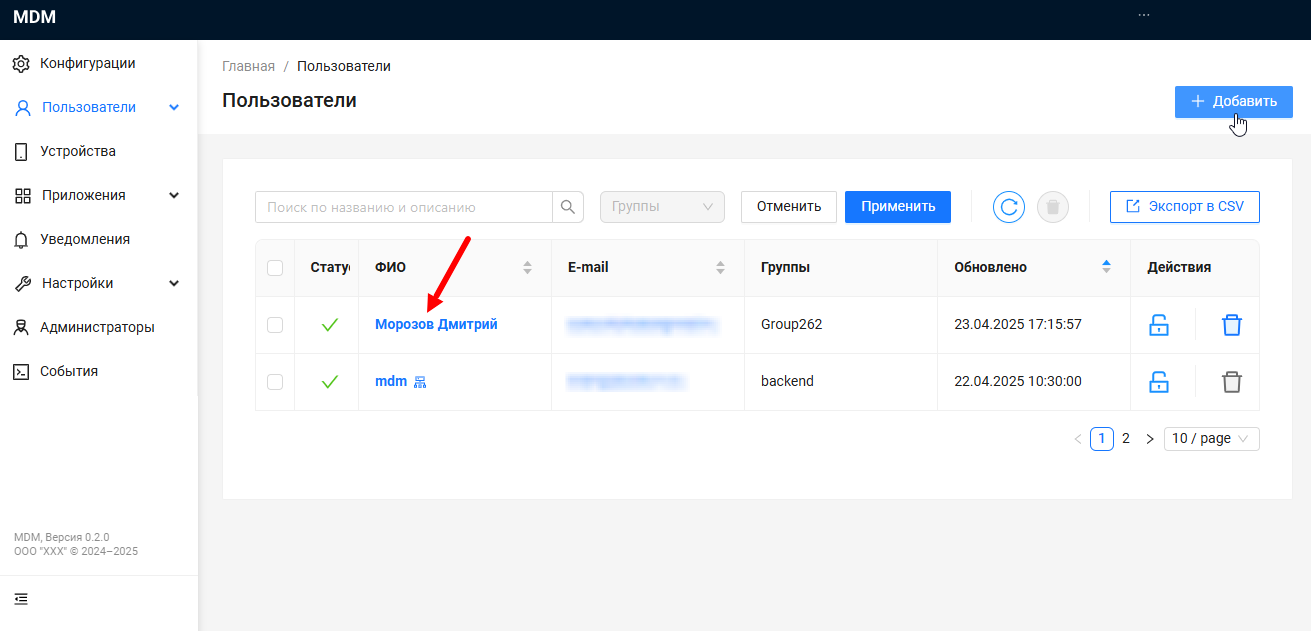Select the mdm user row checkbox

tap(275, 382)
